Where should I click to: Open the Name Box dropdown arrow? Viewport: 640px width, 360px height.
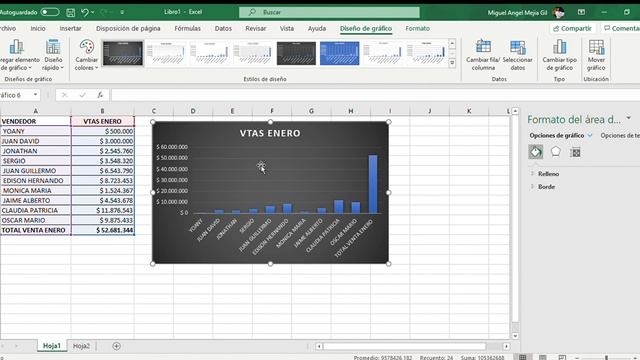[36, 95]
